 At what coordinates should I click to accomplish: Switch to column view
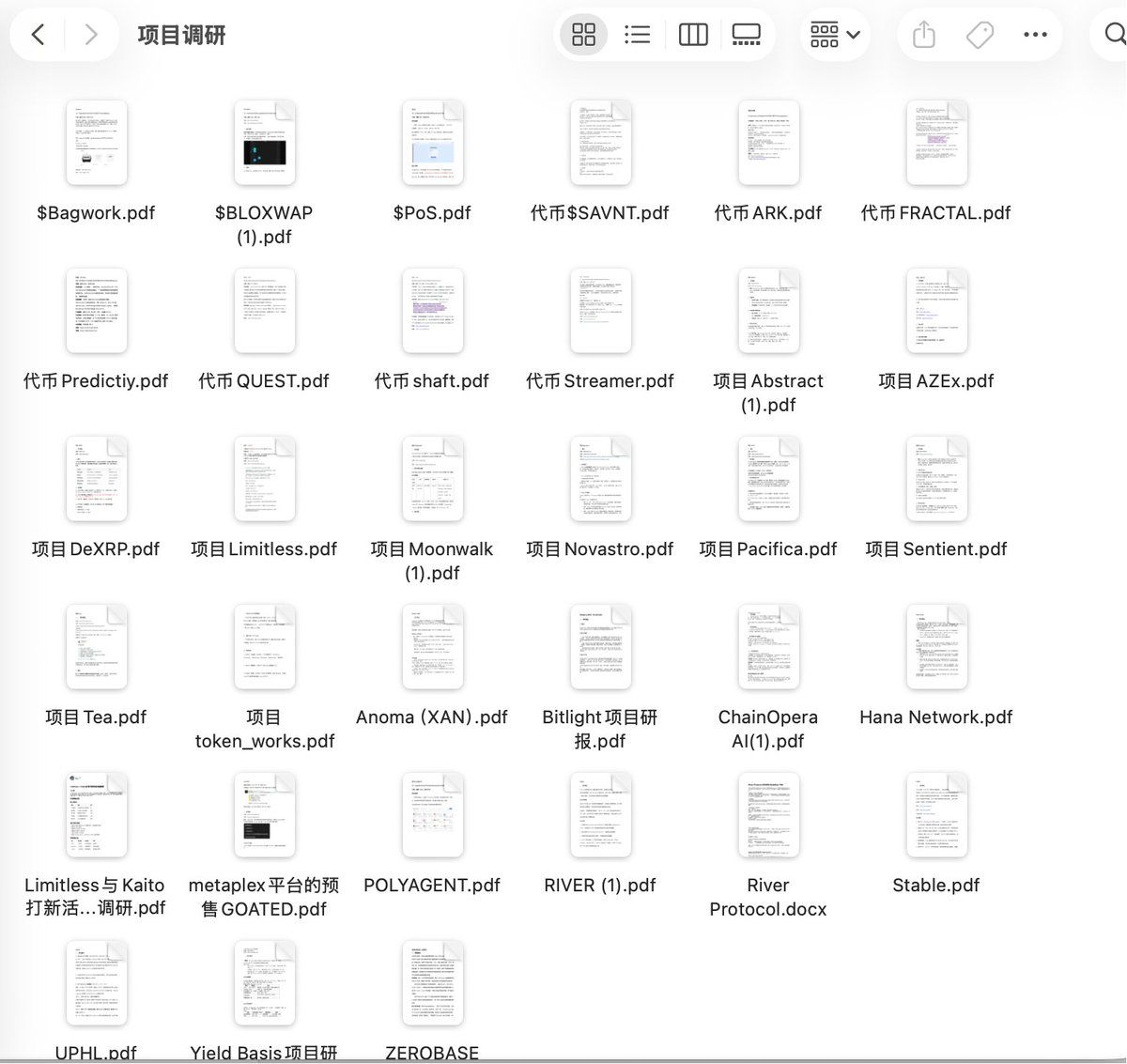pyautogui.click(x=692, y=35)
